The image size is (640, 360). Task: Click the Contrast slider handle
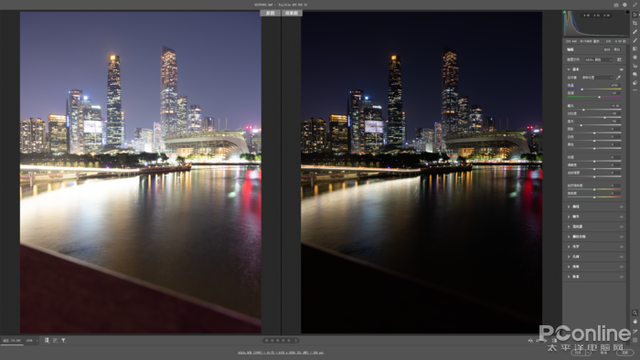[x=605, y=118]
